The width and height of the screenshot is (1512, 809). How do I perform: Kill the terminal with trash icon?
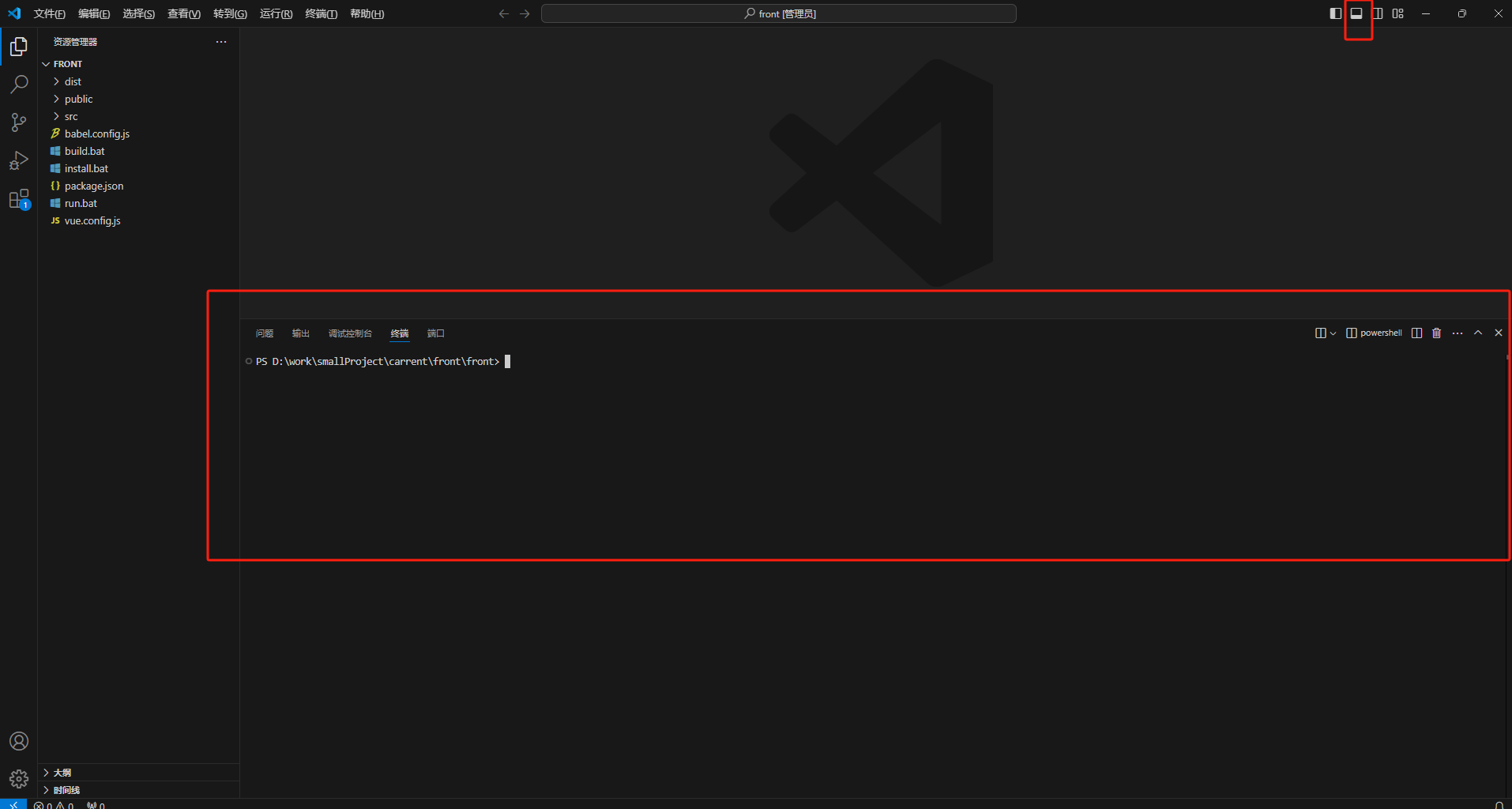pos(1437,333)
